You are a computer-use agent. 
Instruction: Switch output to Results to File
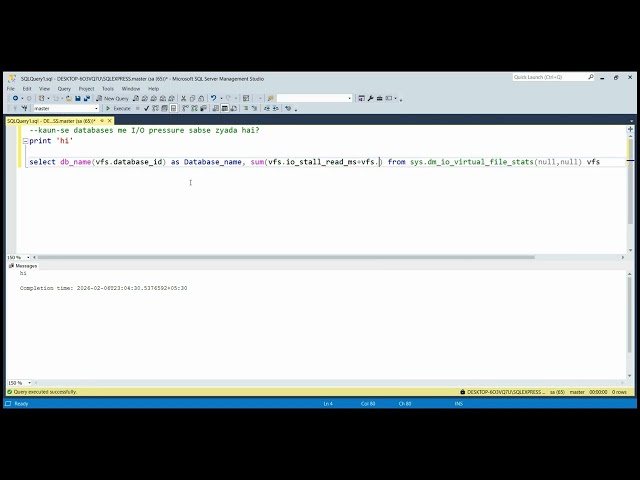233,109
